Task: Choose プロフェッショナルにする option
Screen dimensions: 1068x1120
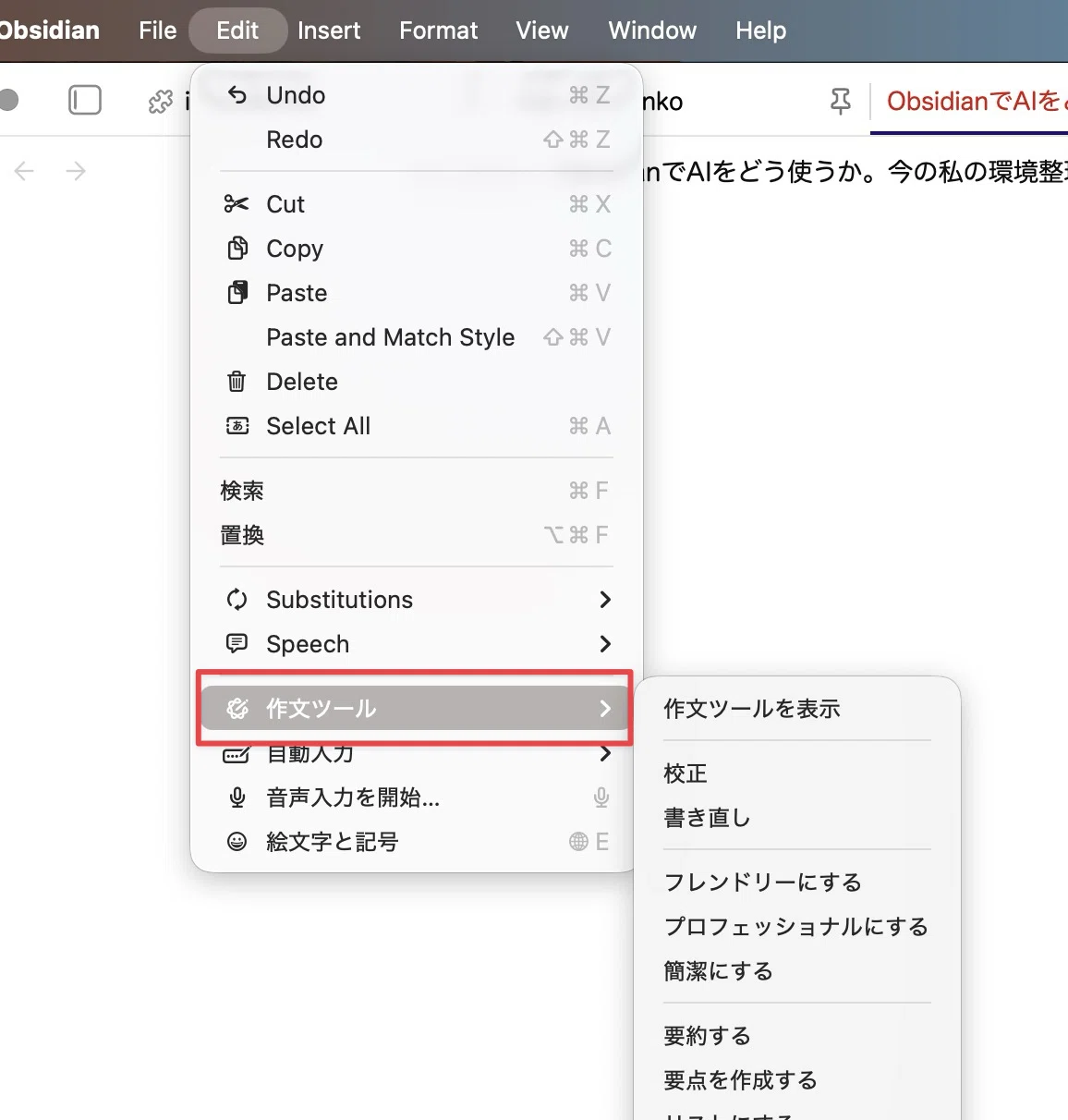Action: pos(796,927)
